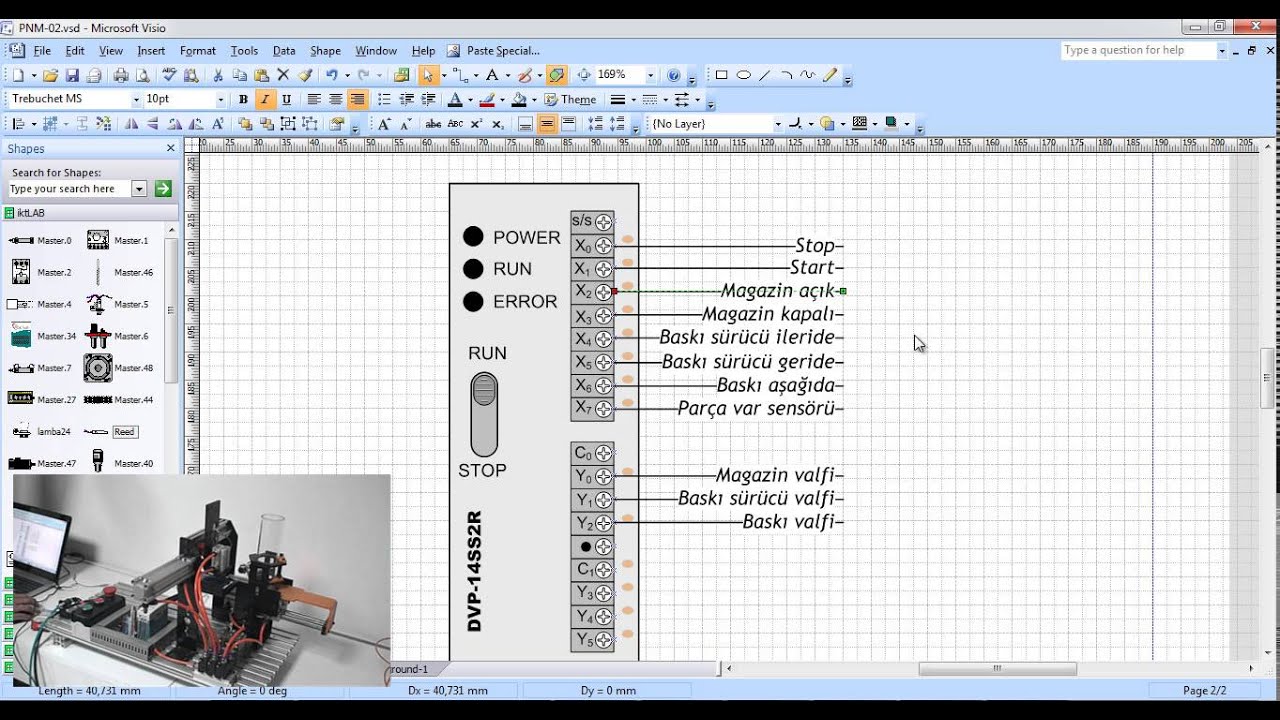Screen dimensions: 1280x720
Task: Select the Connector tool
Action: 461,75
